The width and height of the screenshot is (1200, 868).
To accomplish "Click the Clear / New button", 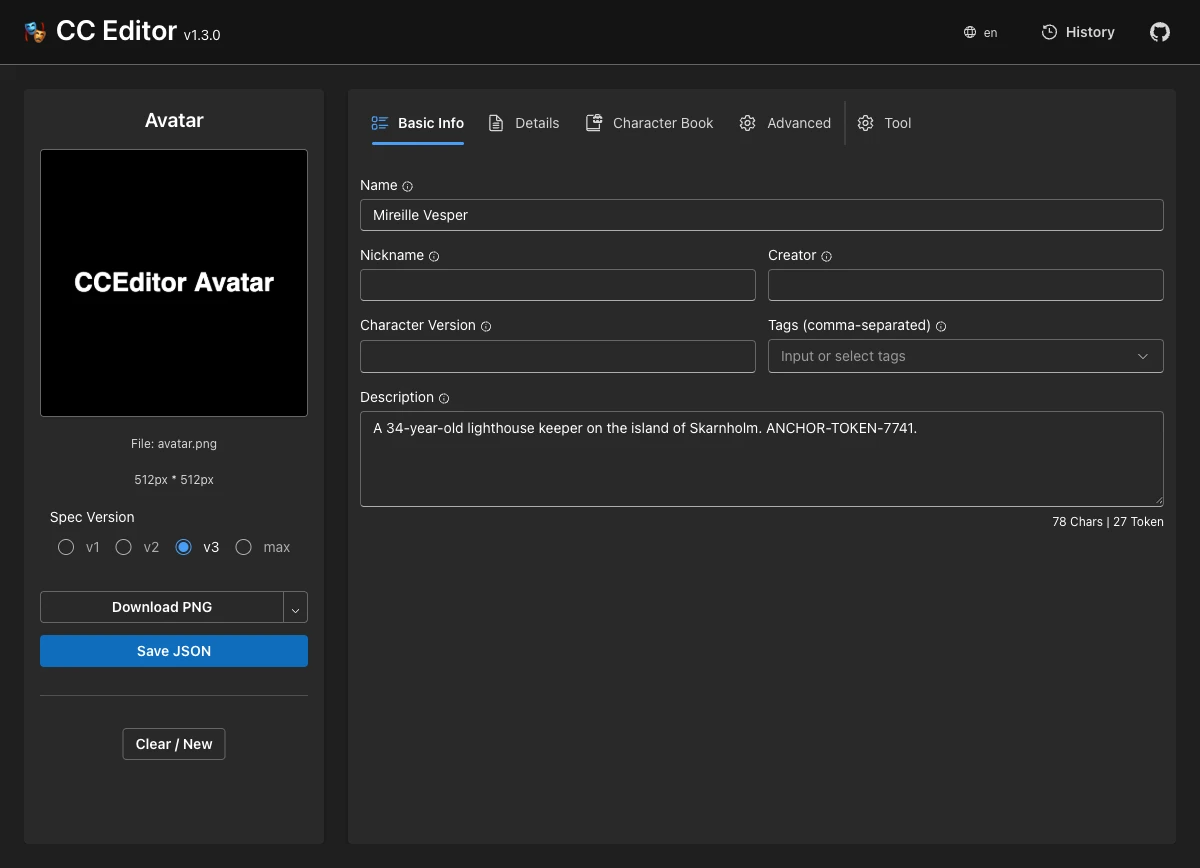I will click(174, 744).
